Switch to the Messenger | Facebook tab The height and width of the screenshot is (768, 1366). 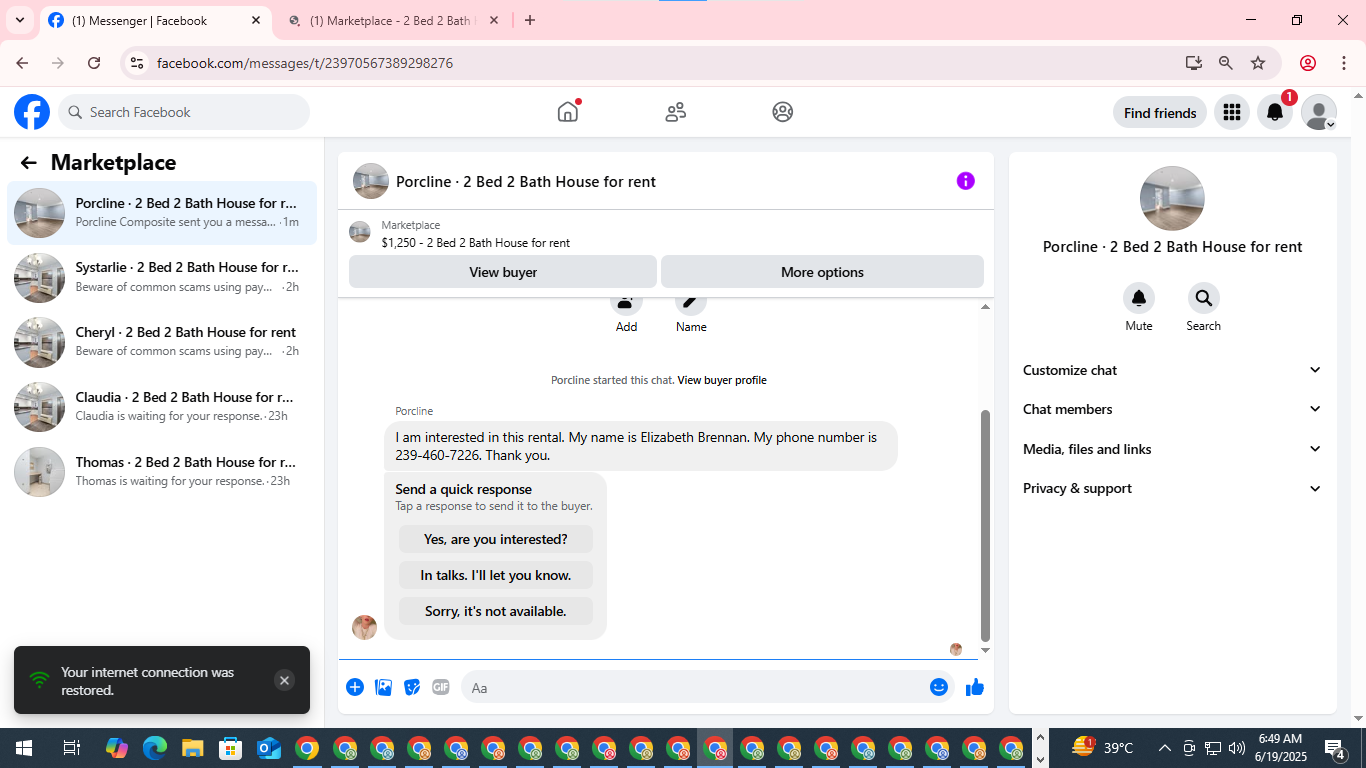[x=155, y=20]
